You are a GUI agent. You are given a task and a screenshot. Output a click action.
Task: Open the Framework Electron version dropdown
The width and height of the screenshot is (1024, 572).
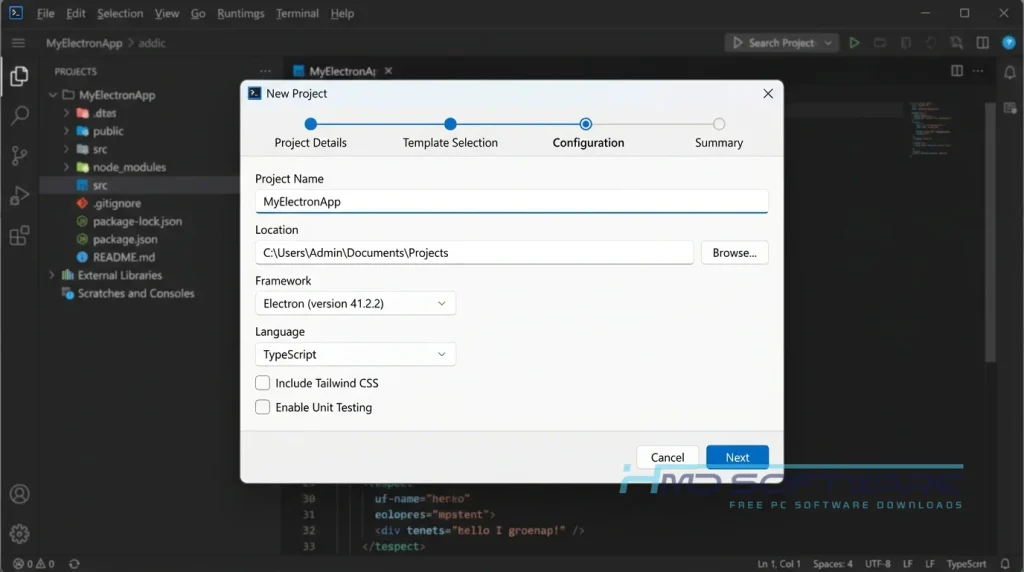point(355,303)
